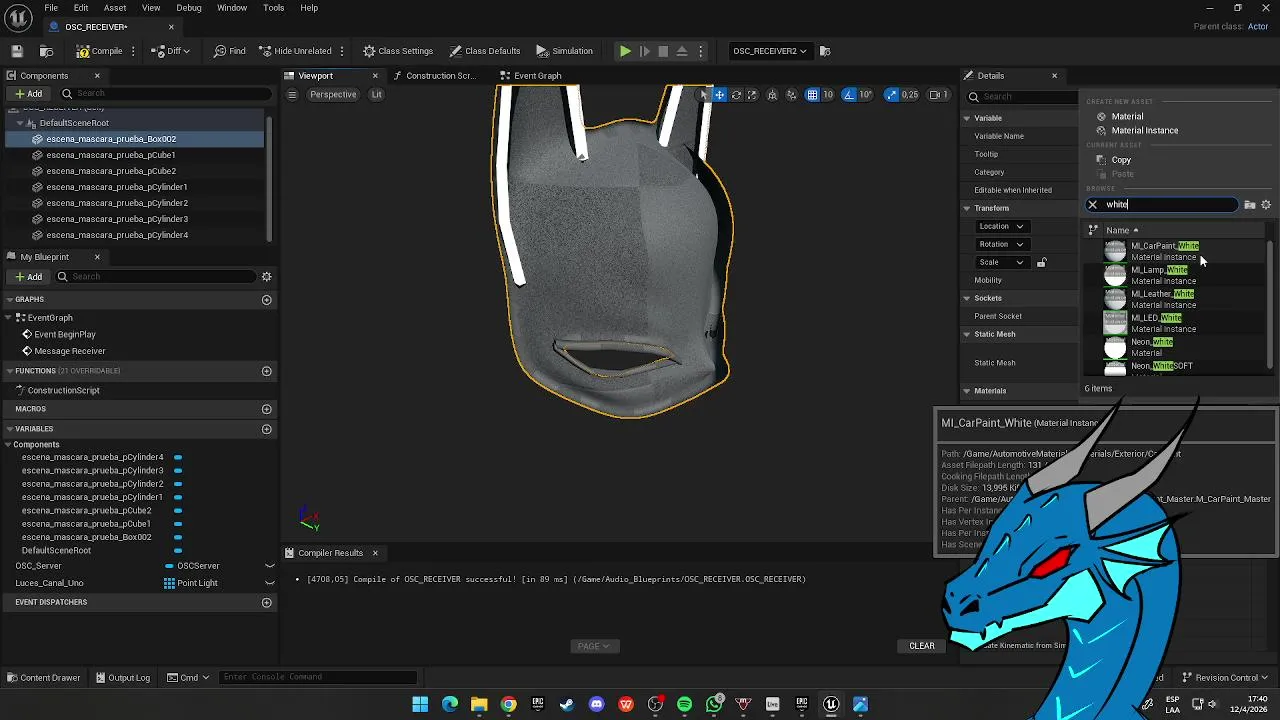Open the OSC_RECEIVER2 debug object dropdown
1280x720 pixels.
tap(769, 51)
